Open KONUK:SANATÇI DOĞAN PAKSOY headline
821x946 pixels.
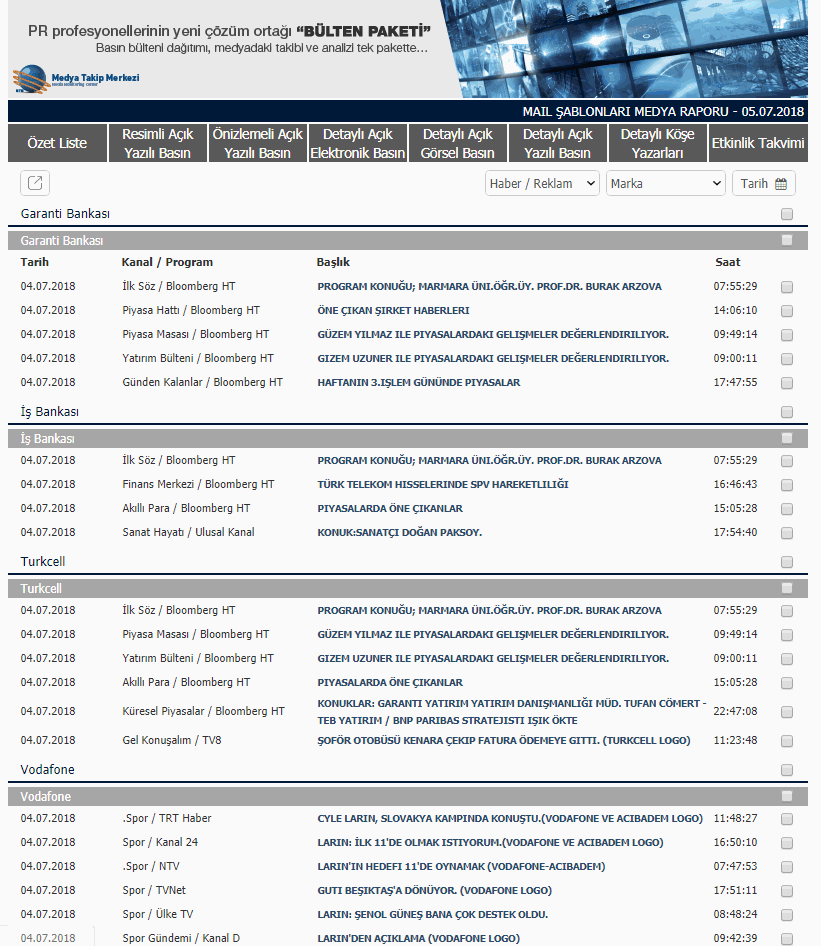399,533
